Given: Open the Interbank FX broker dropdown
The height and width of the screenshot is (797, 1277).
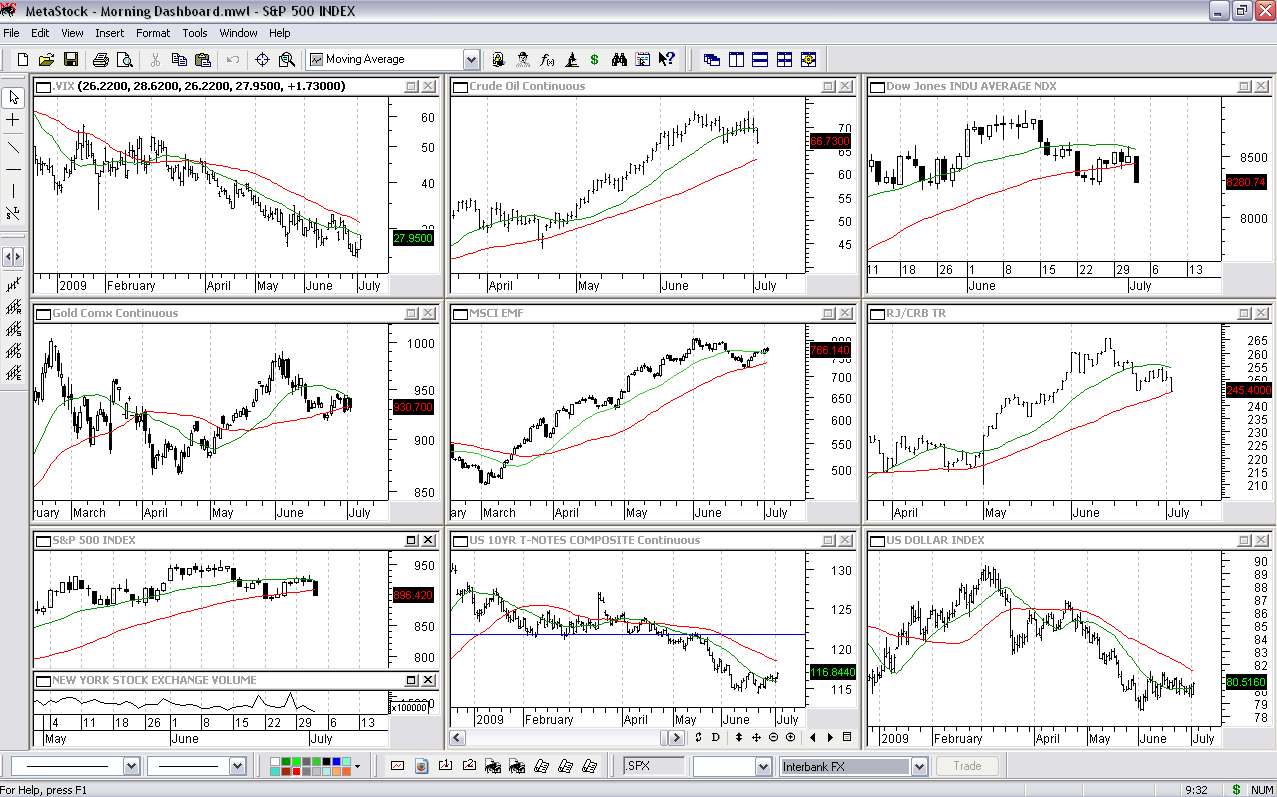Looking at the screenshot, I should 919,766.
